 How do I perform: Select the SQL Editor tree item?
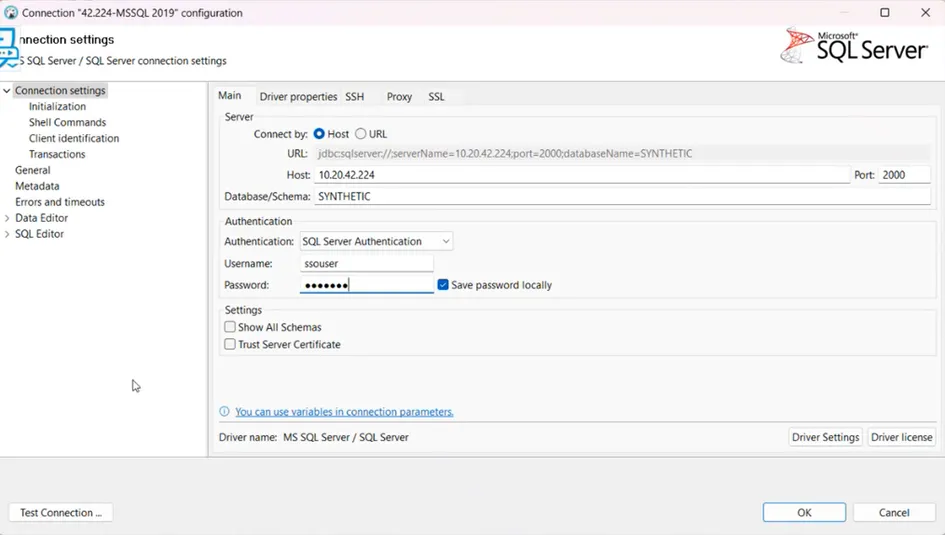(x=39, y=234)
